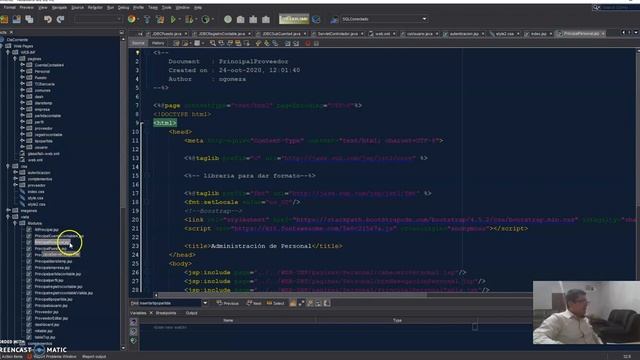Click Last Edit icon in editor toolbar

click(176, 43)
